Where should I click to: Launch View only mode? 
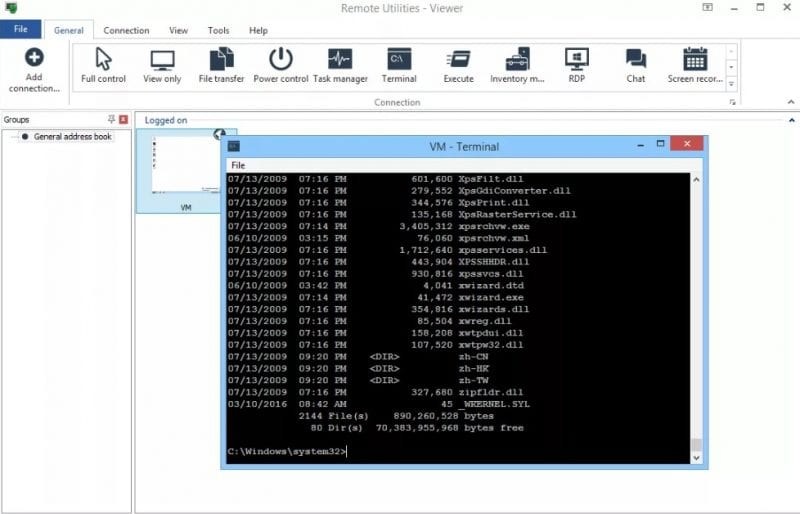coord(162,66)
